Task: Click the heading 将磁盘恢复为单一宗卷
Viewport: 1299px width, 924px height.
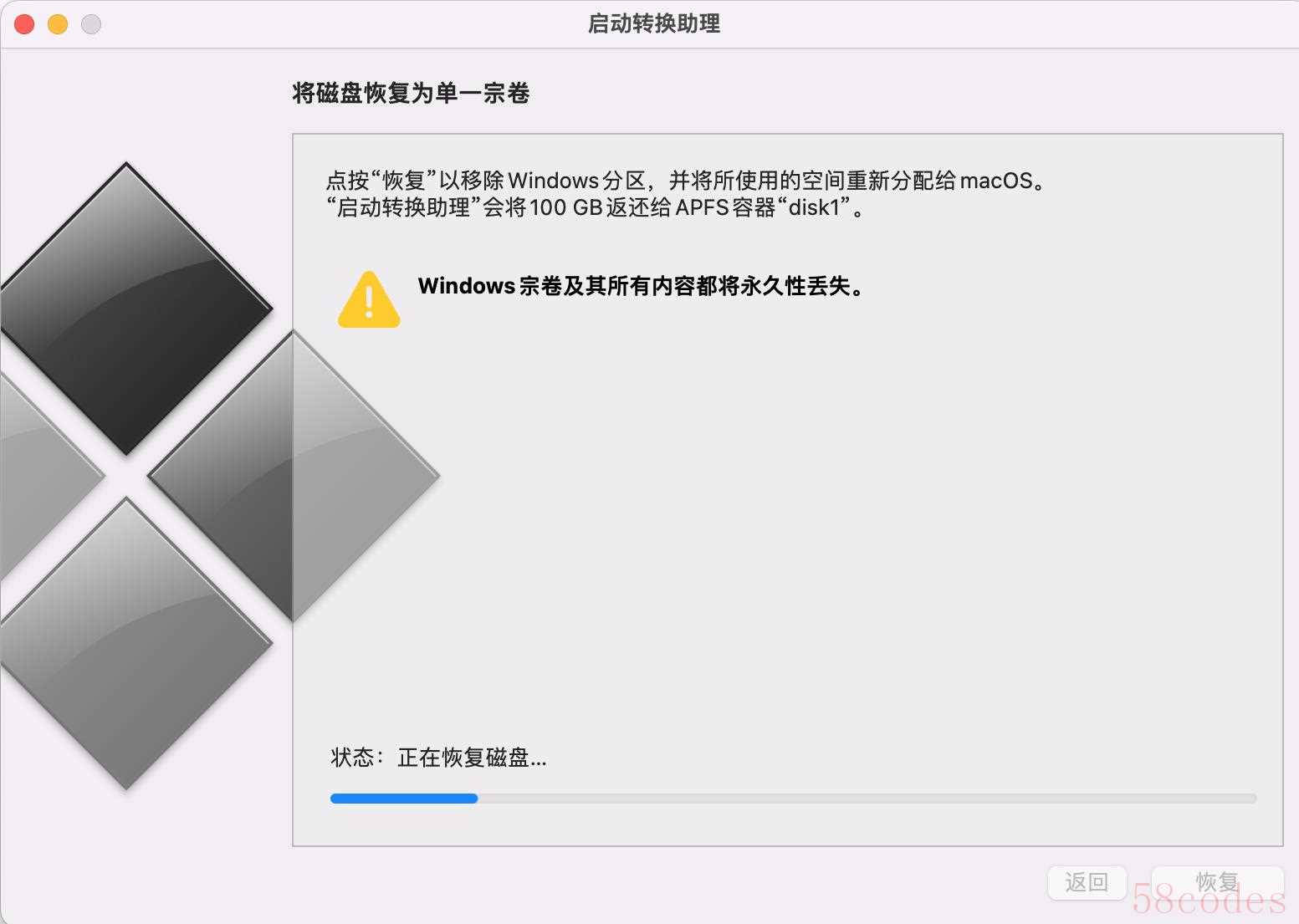Action: click(x=411, y=93)
